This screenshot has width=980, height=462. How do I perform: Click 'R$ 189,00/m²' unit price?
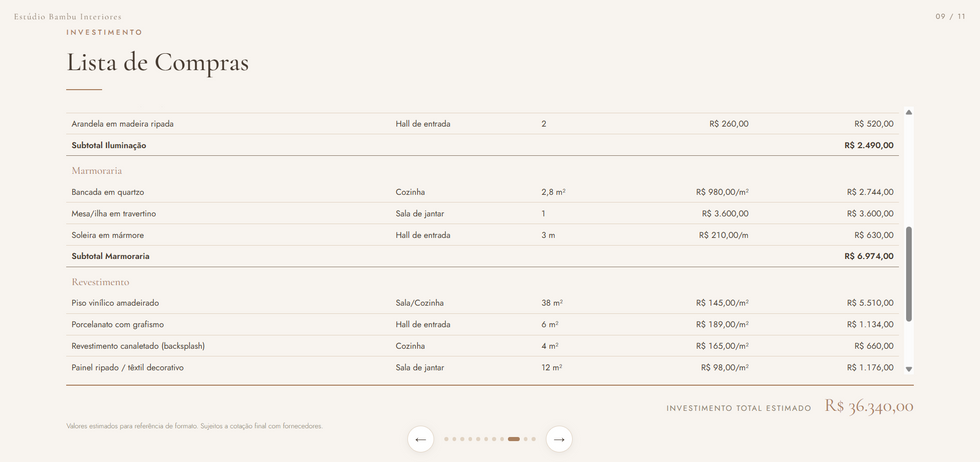(x=722, y=324)
